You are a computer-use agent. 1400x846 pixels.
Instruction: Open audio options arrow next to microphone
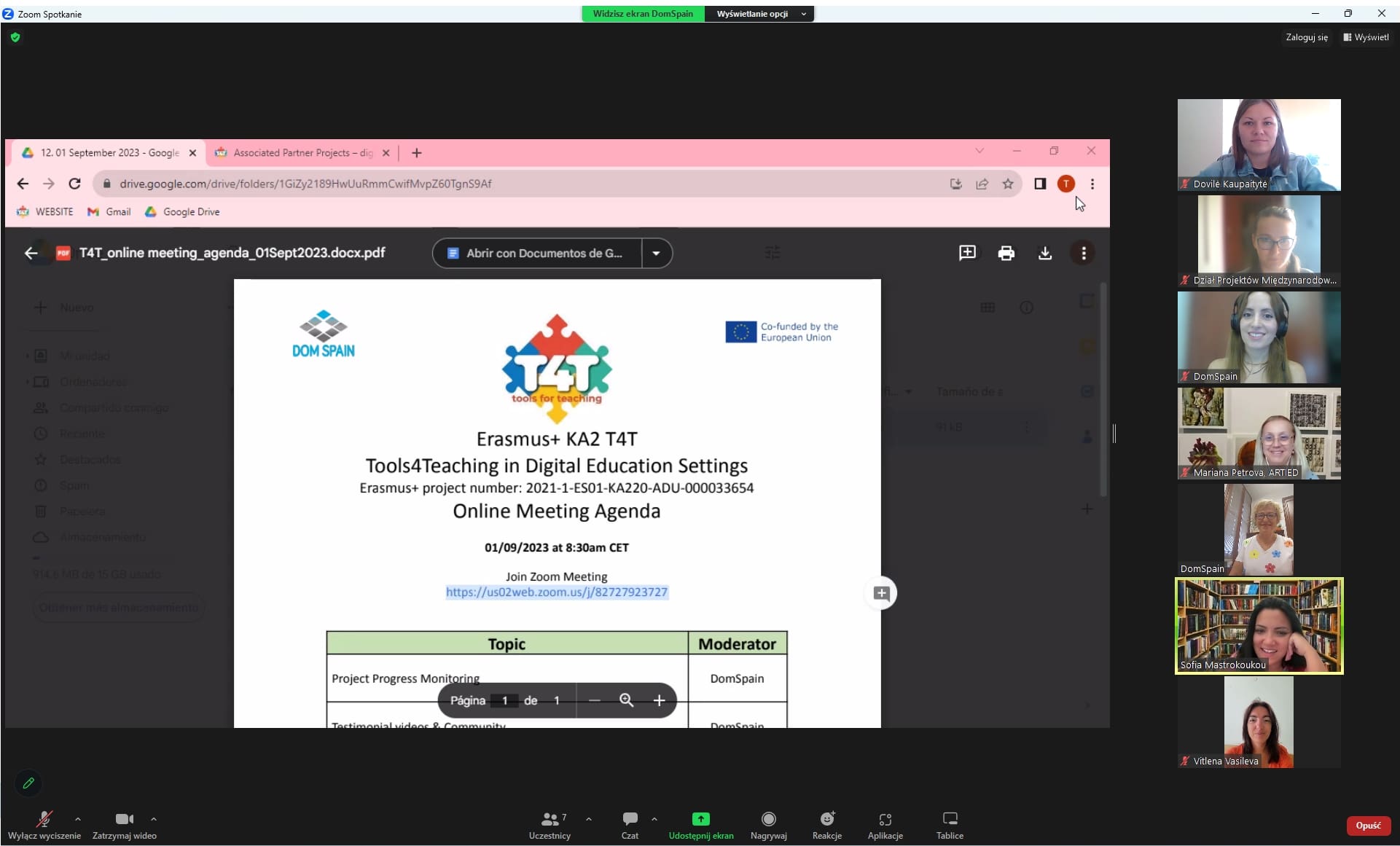tap(78, 819)
